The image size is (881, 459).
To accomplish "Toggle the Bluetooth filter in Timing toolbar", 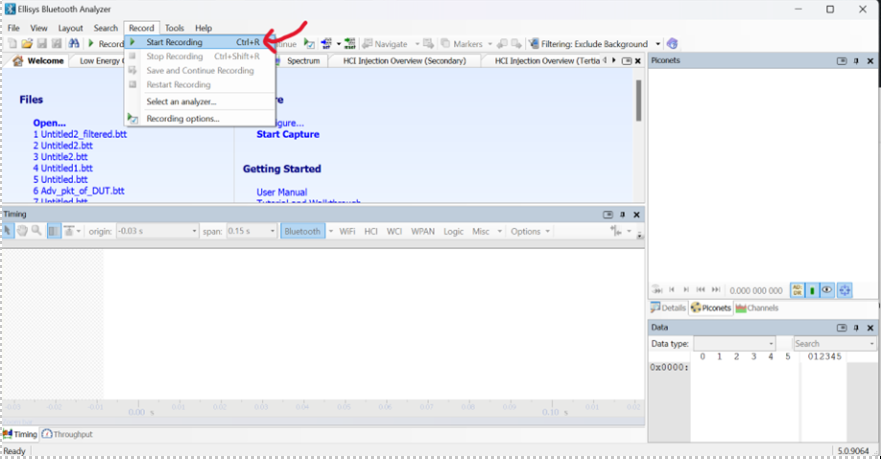I will [302, 231].
